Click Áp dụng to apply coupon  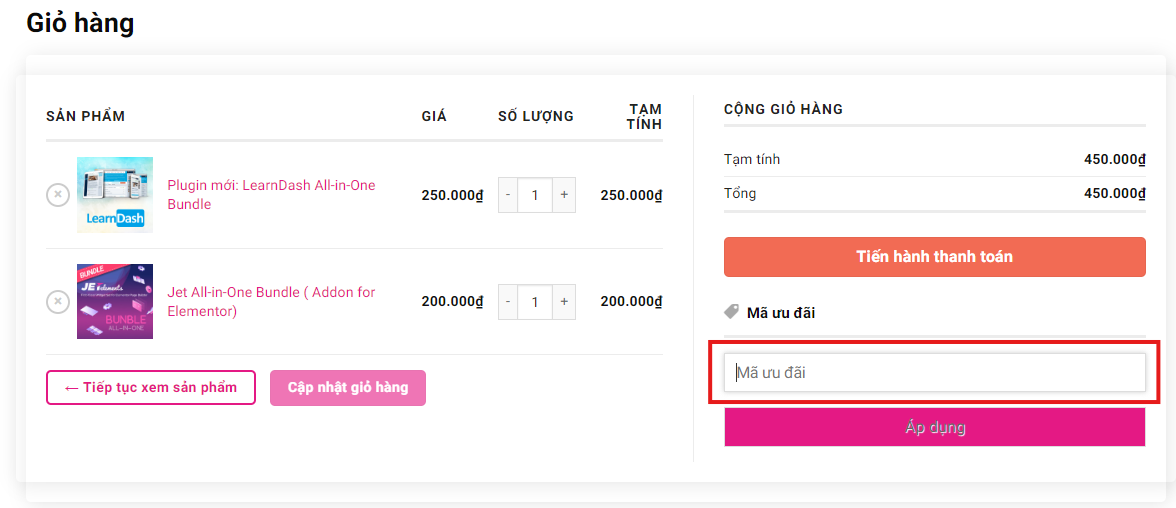point(934,428)
